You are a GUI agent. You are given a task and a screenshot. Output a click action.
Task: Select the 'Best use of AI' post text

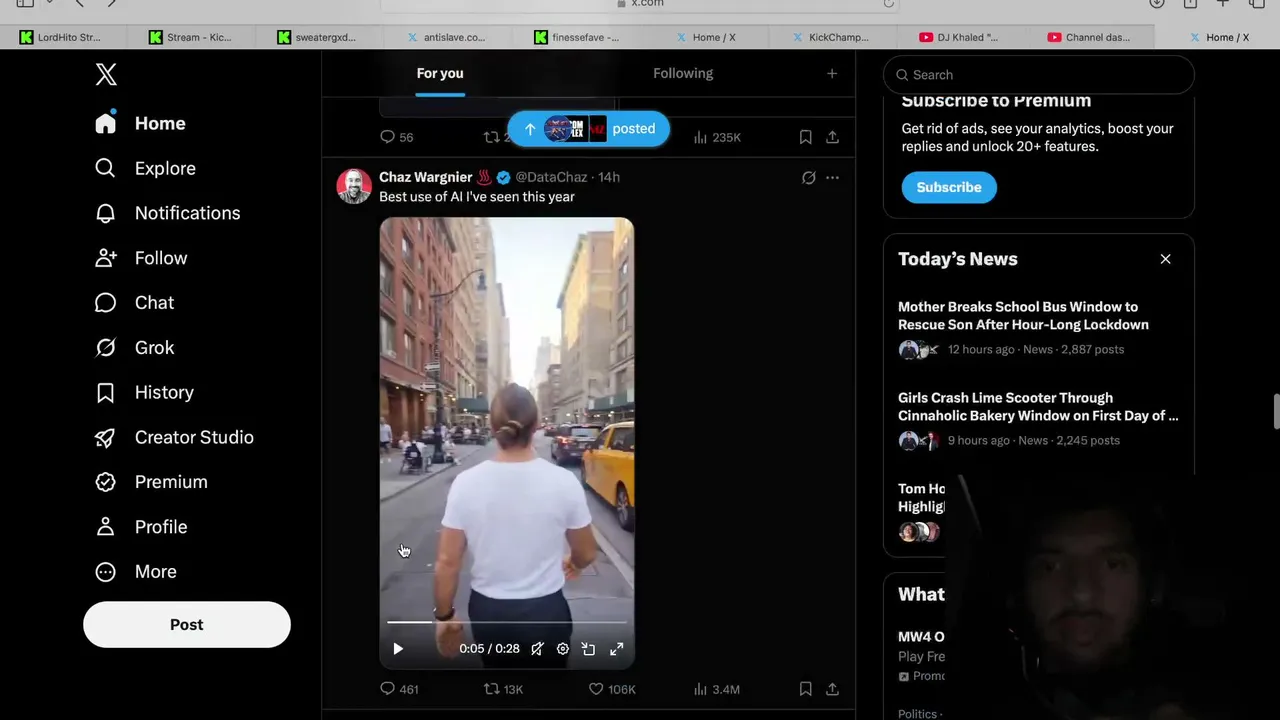pyautogui.click(x=477, y=197)
